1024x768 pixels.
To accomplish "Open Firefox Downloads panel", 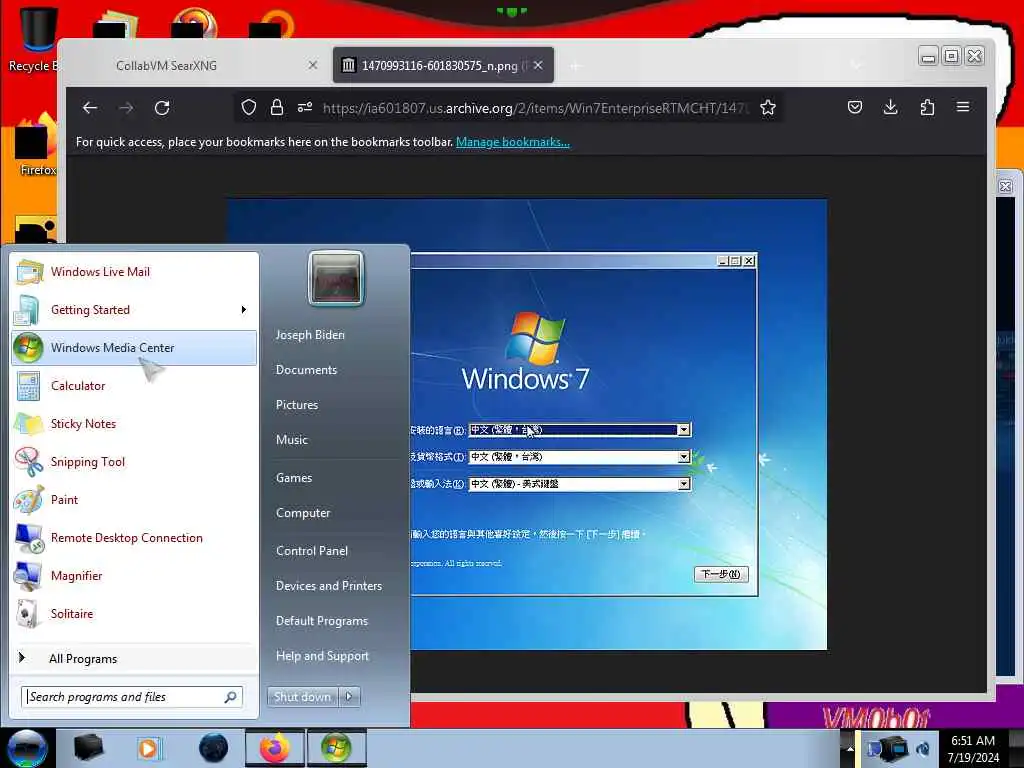I will click(x=890, y=107).
